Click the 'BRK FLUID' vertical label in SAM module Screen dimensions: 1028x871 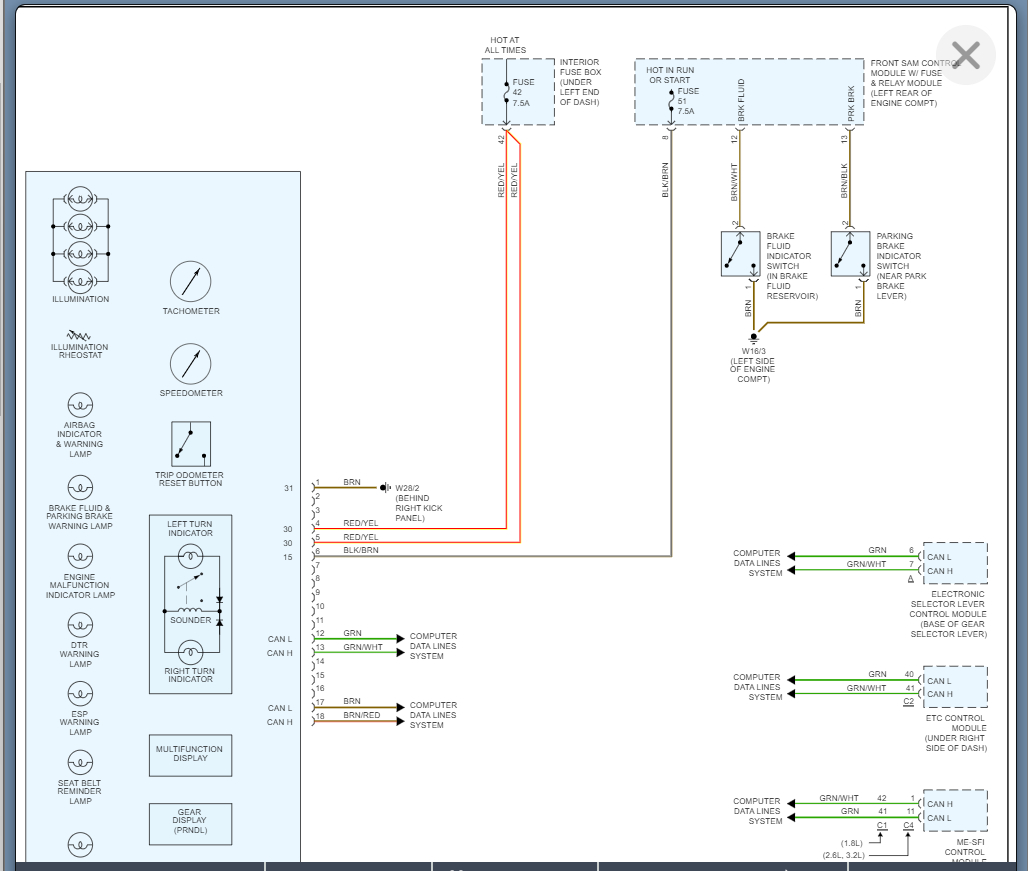[x=741, y=100]
